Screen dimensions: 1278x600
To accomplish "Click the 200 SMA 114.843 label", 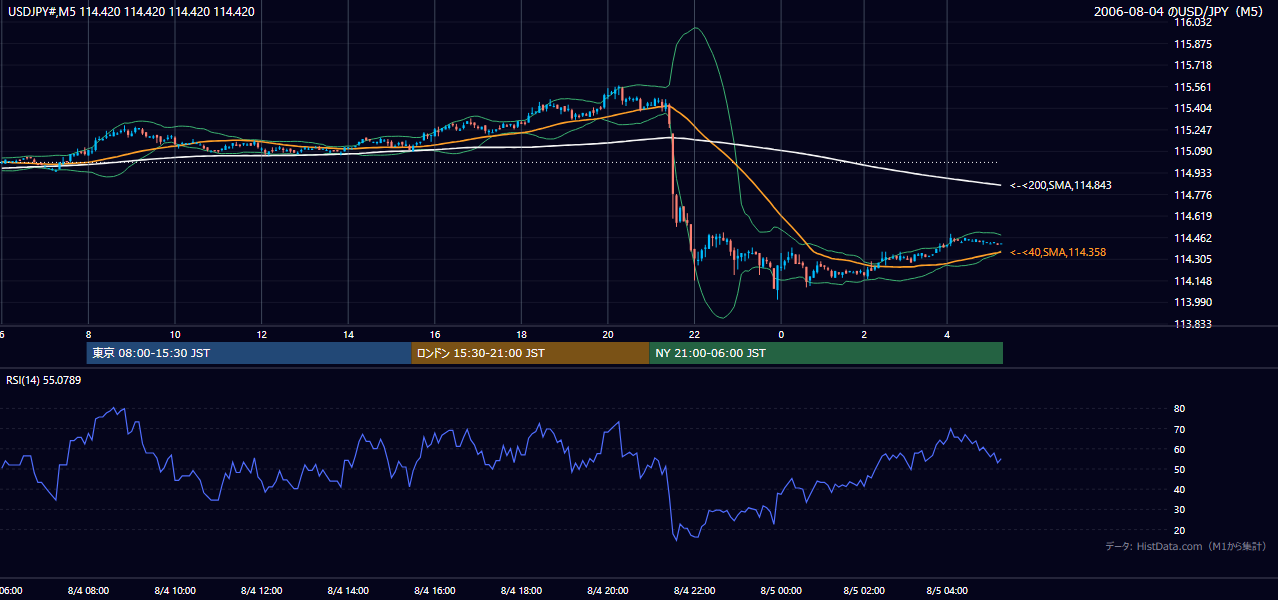I will (x=1061, y=185).
